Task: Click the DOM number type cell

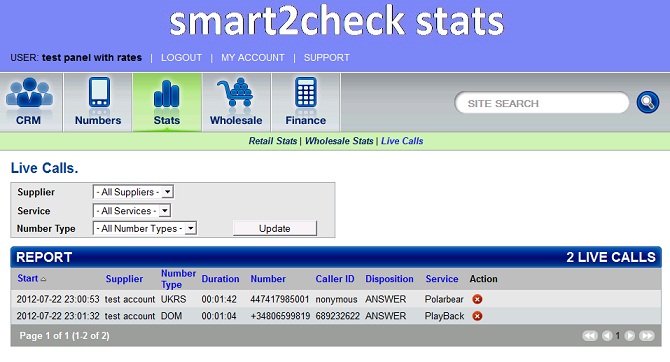Action: (171, 316)
